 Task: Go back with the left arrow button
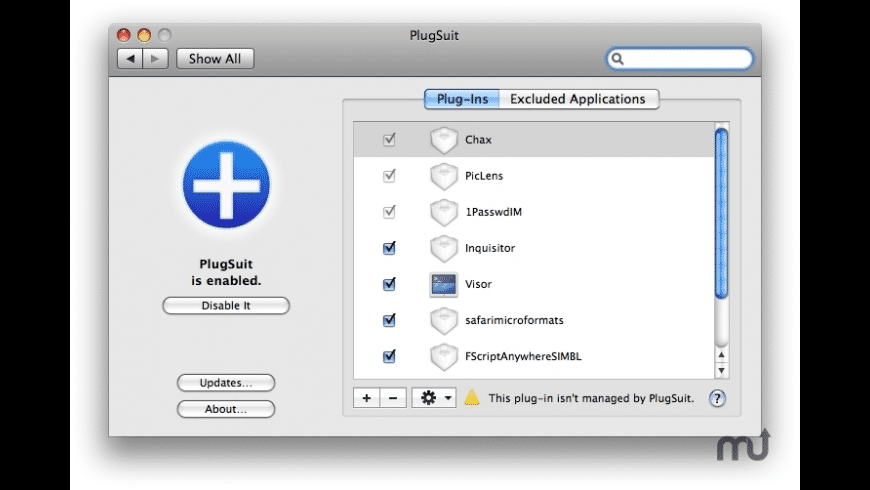point(130,58)
